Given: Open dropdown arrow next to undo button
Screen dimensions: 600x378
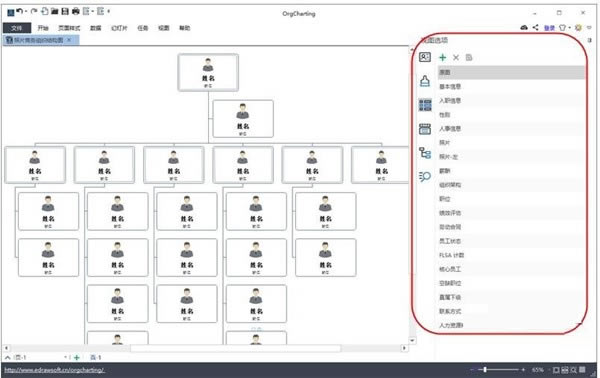Looking at the screenshot, I should click(x=26, y=11).
